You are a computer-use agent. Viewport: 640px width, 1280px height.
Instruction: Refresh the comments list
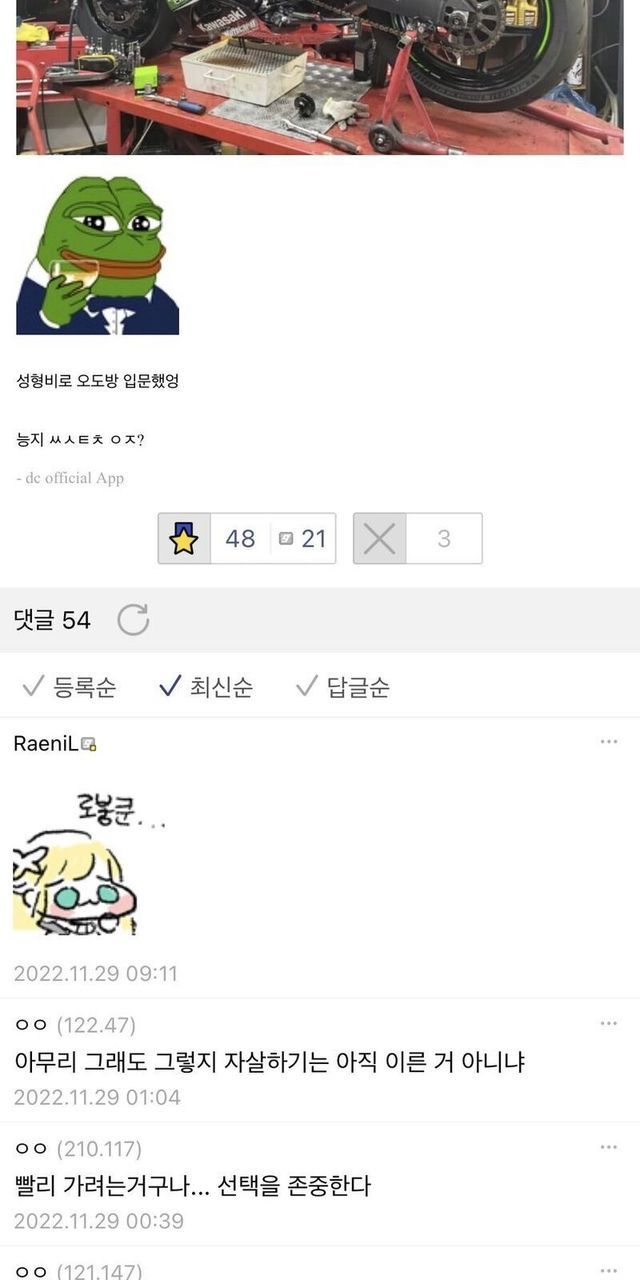(133, 620)
